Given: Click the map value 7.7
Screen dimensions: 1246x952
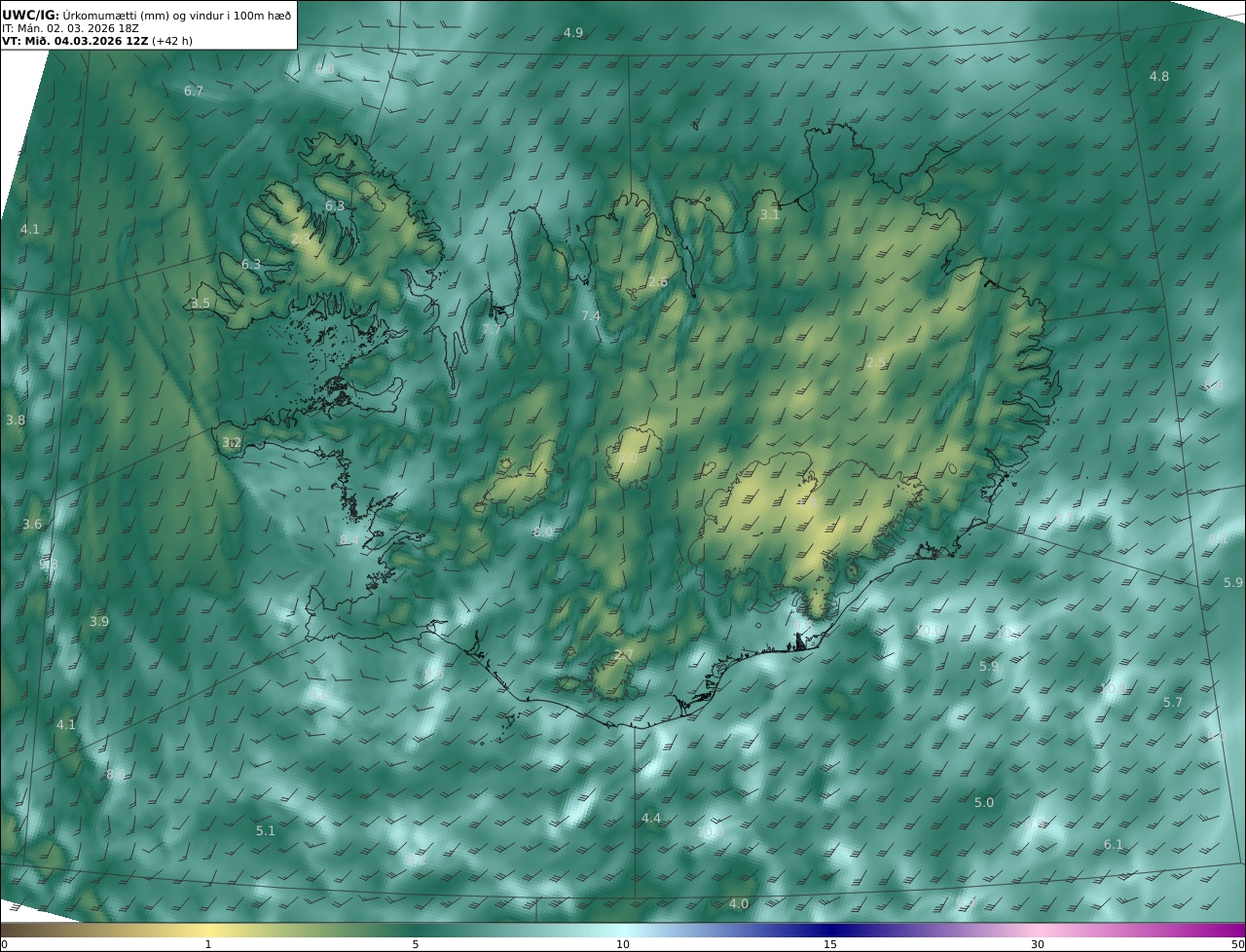Looking at the screenshot, I should pyautogui.click(x=492, y=330).
